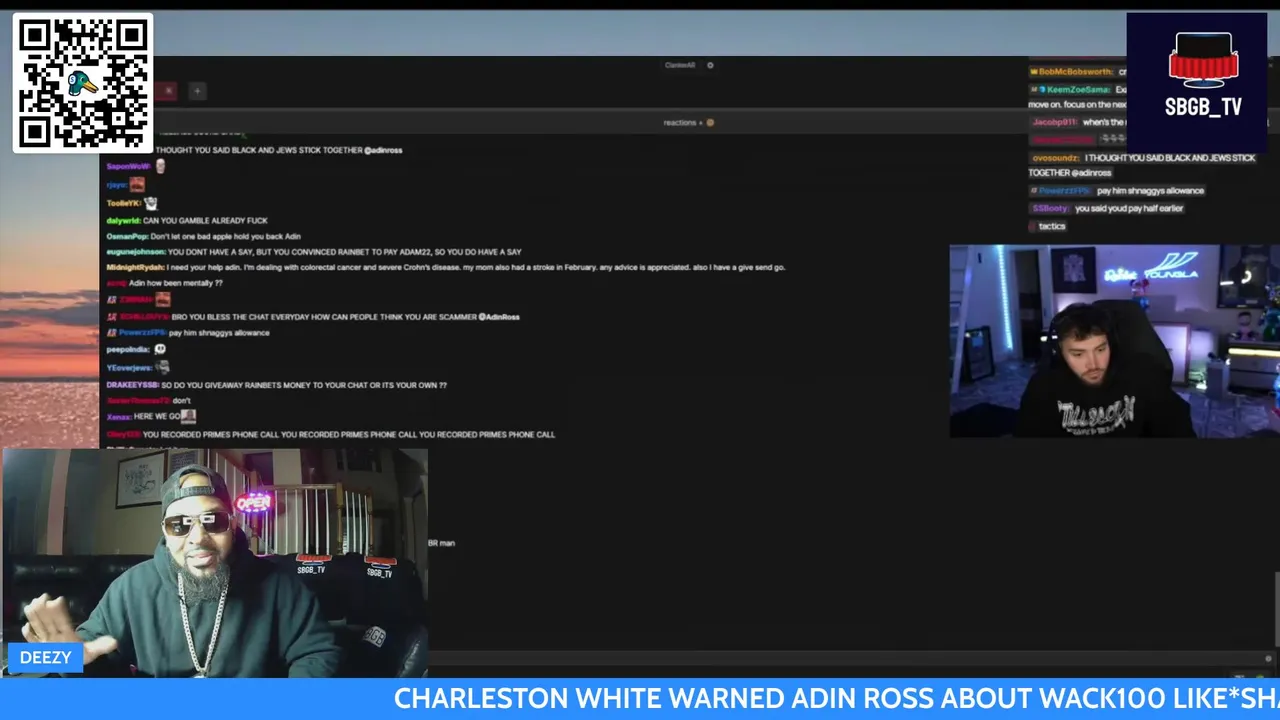This screenshot has height=720, width=1280.
Task: Click the DEEZY name label
Action: [45, 657]
